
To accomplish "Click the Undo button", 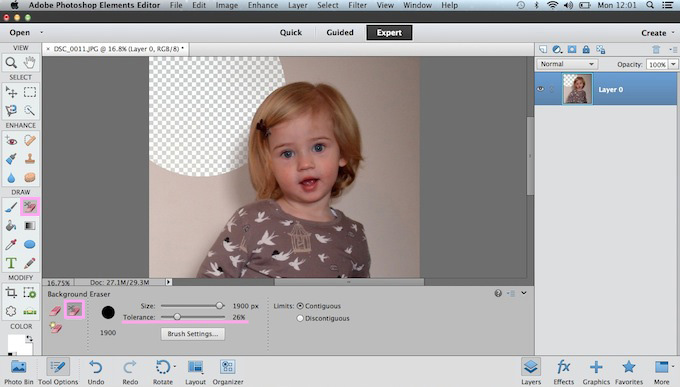I will [96, 372].
